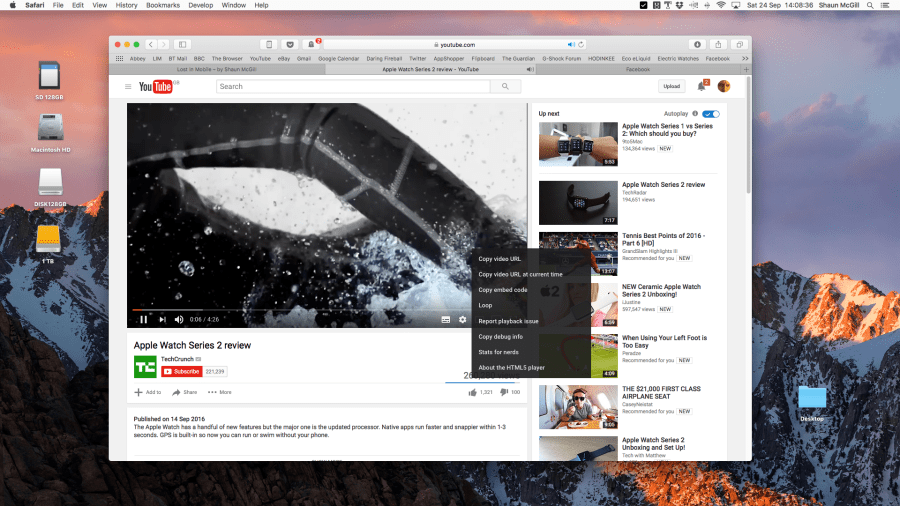This screenshot has height=506, width=900.
Task: Open the Bookmarks menu
Action: tap(163, 5)
